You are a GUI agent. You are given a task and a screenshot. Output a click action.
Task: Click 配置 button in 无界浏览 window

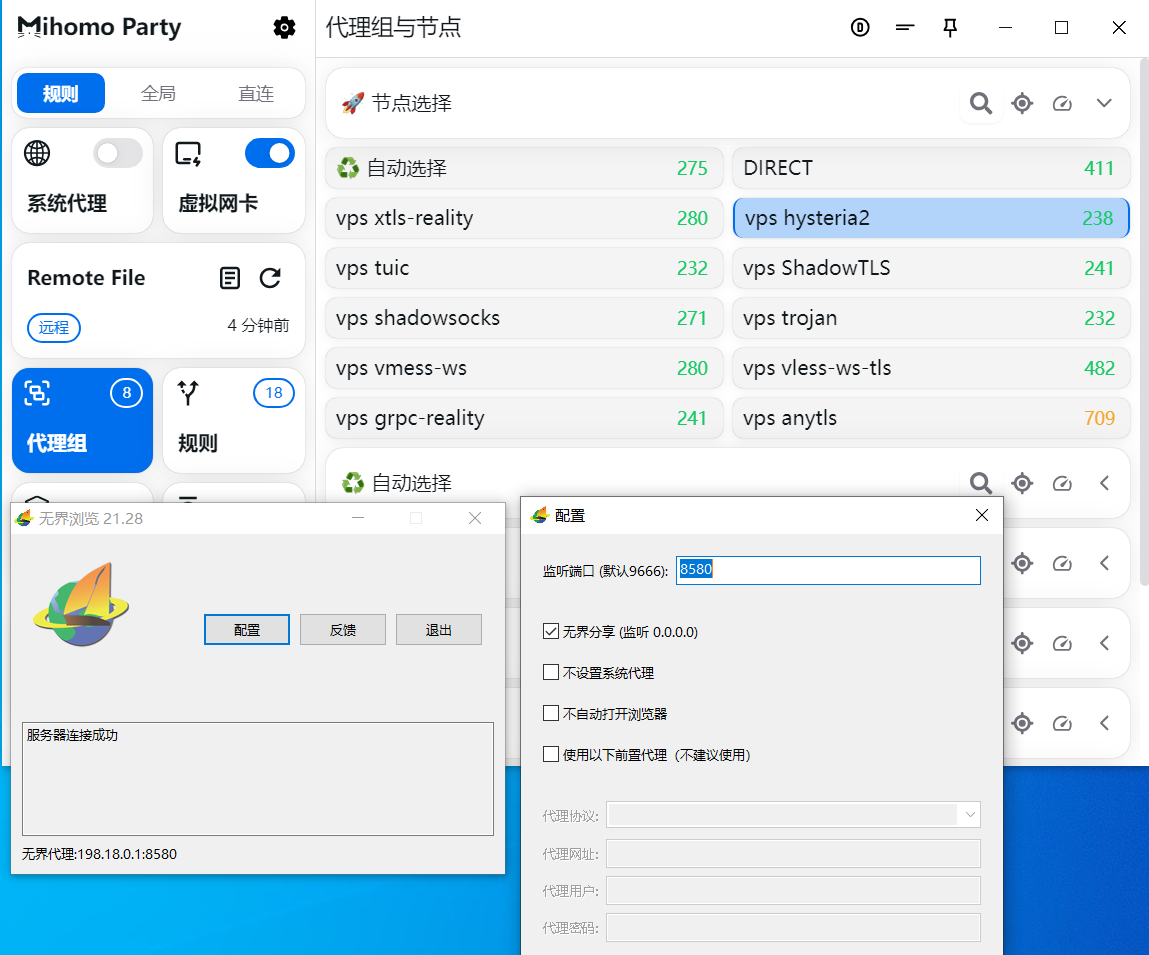coord(247,630)
